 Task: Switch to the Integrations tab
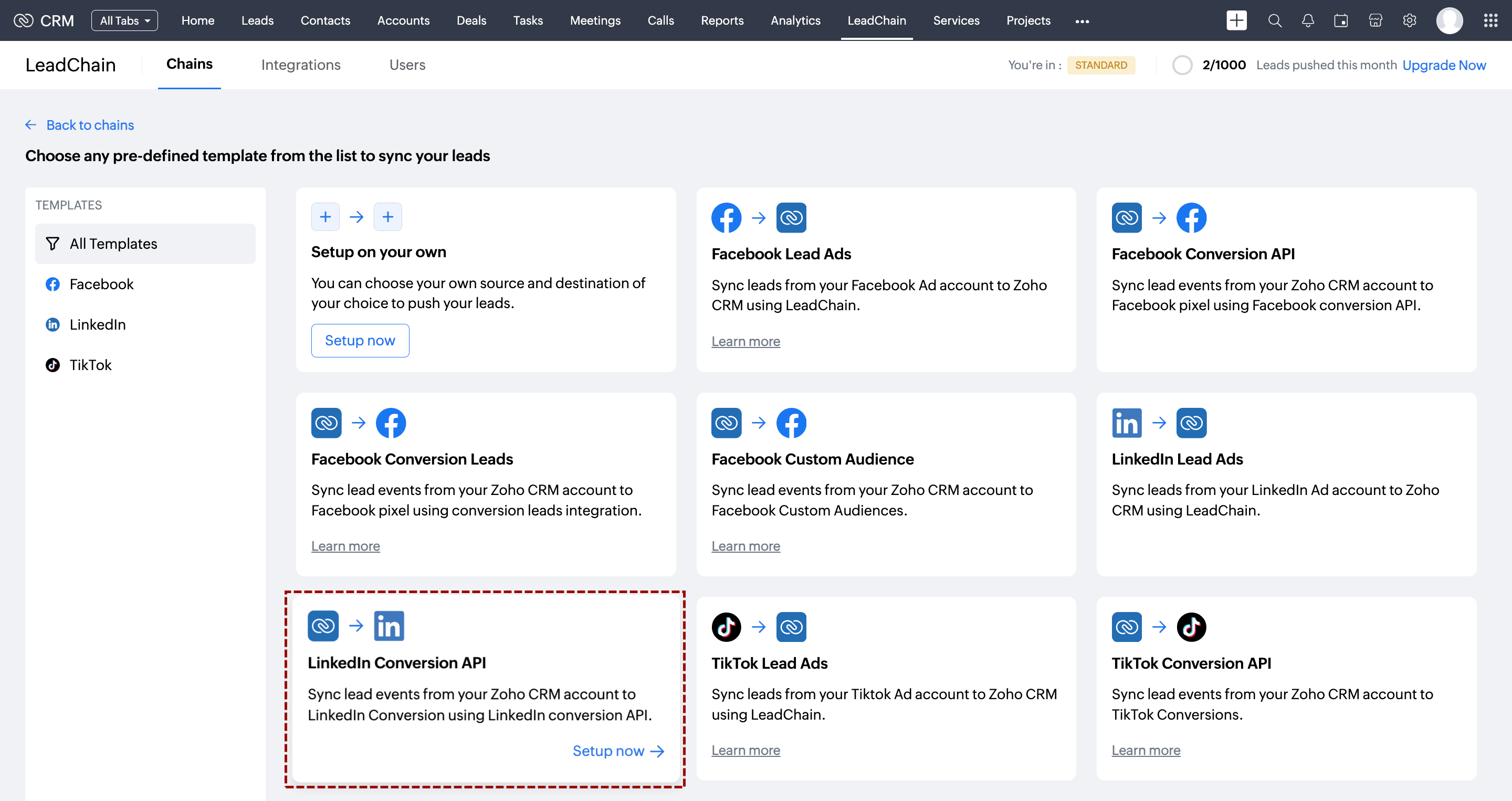tap(300, 65)
